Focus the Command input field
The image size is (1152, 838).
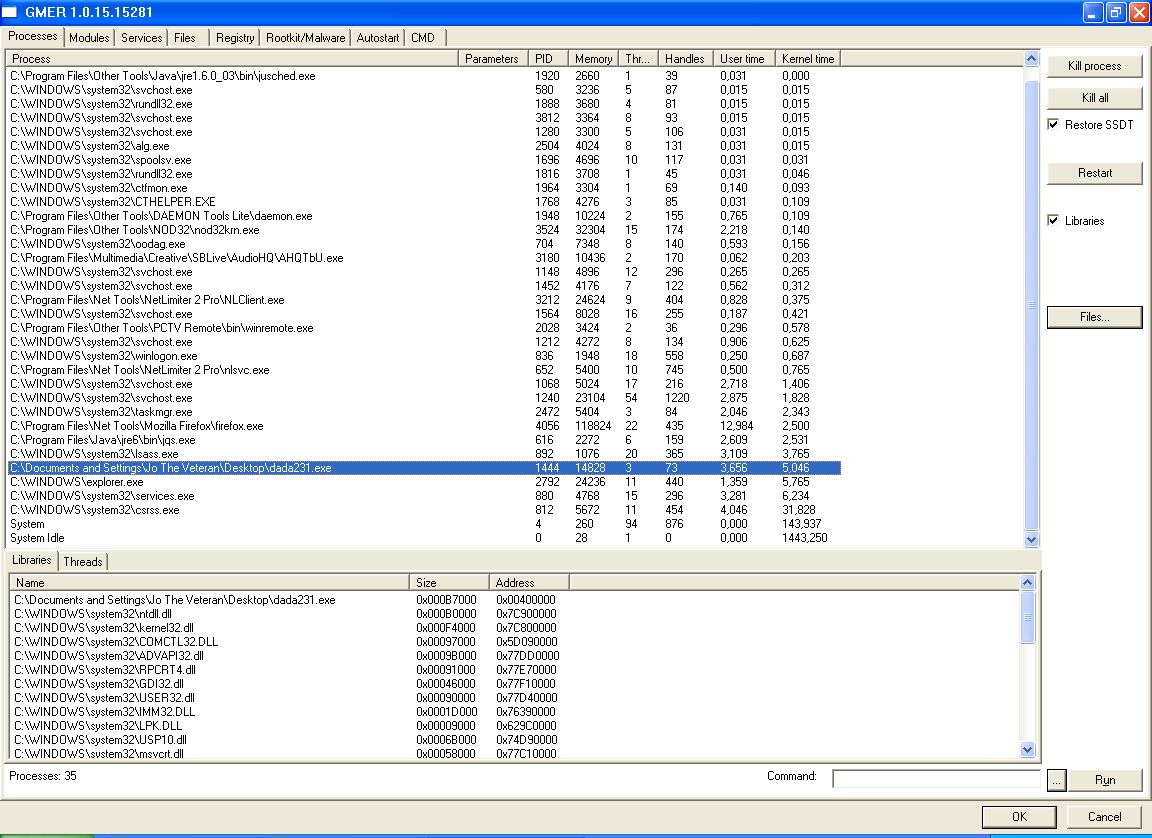click(936, 779)
